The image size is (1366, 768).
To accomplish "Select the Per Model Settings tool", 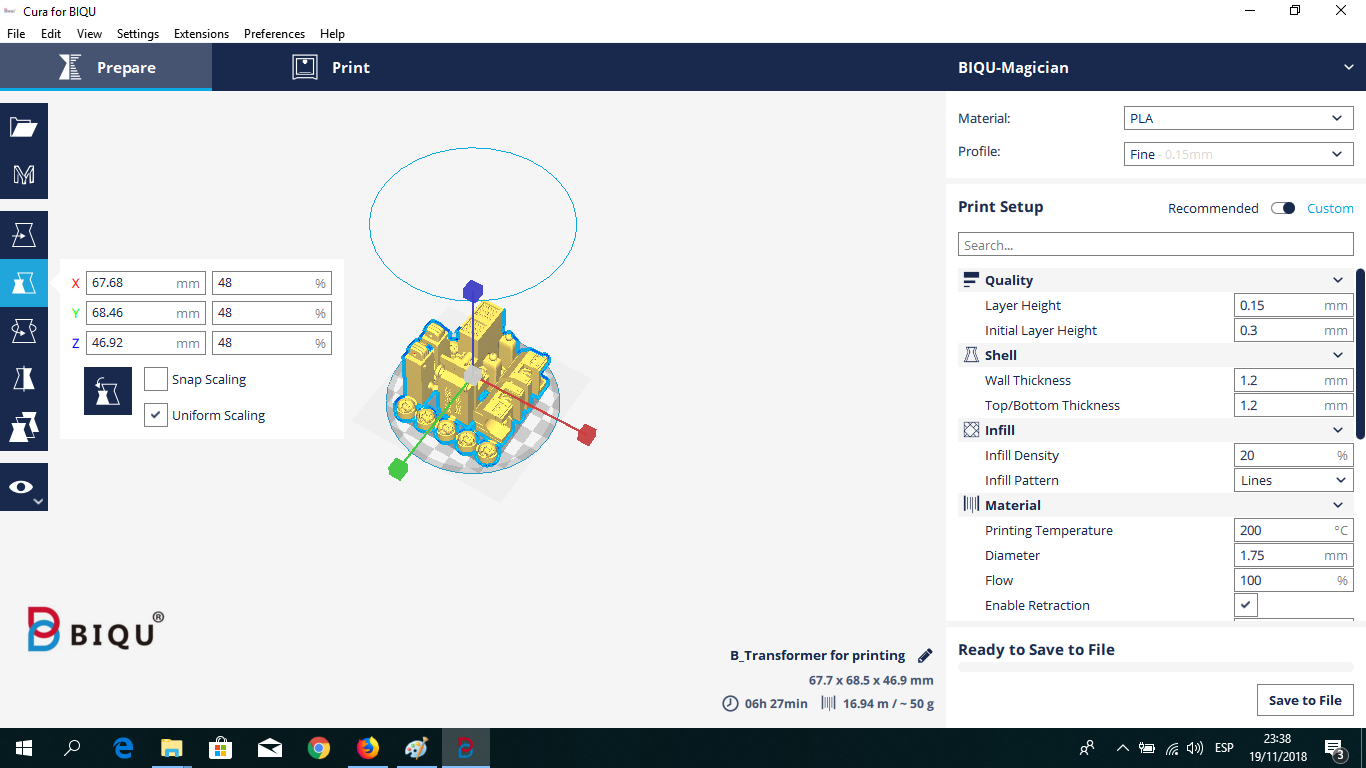I will tap(24, 427).
